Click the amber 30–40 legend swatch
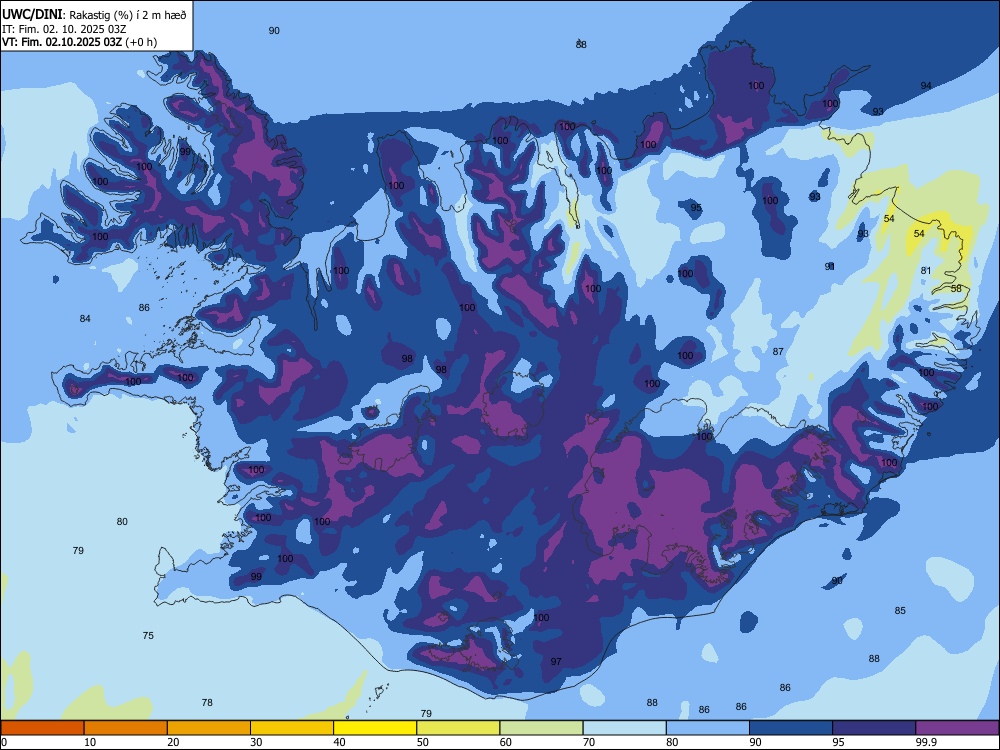1000x750 pixels. pos(292,728)
